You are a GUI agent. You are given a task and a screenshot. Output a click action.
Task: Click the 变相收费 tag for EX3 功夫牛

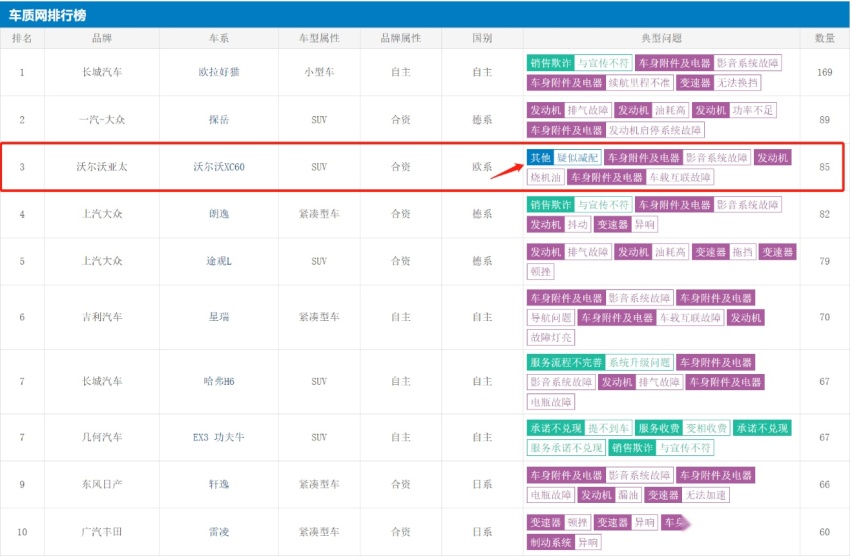click(706, 428)
